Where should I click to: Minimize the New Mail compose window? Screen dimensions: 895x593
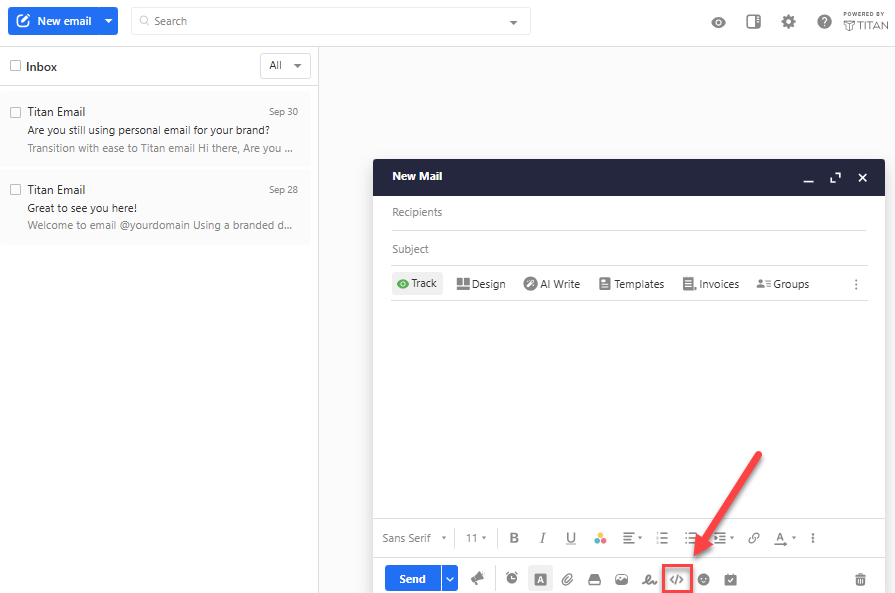point(808,179)
